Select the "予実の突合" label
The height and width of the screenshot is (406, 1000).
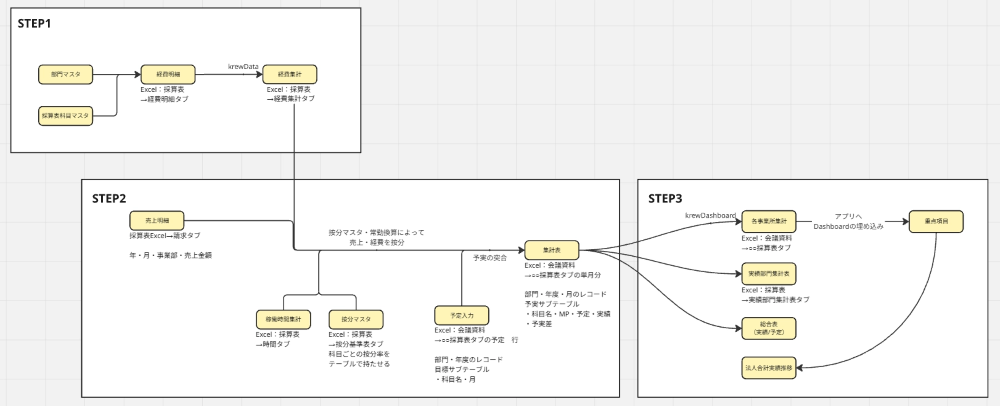pyautogui.click(x=490, y=258)
